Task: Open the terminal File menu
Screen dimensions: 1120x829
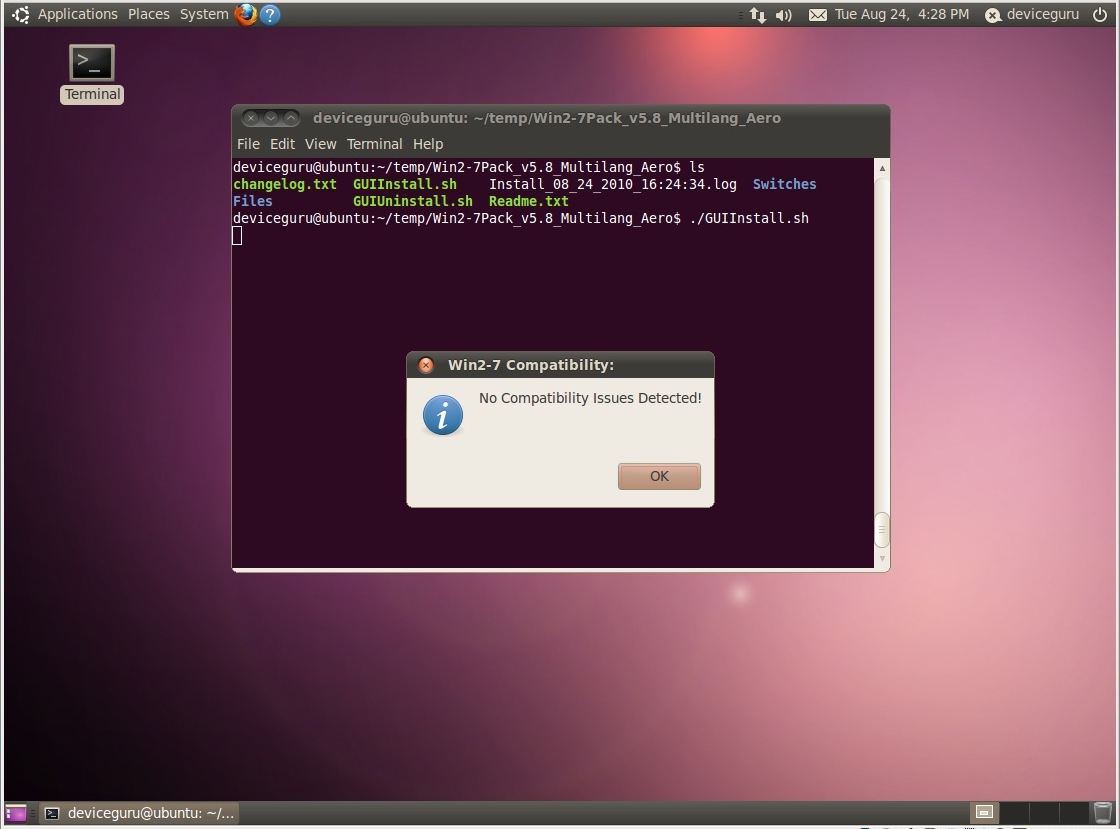Action: (248, 144)
